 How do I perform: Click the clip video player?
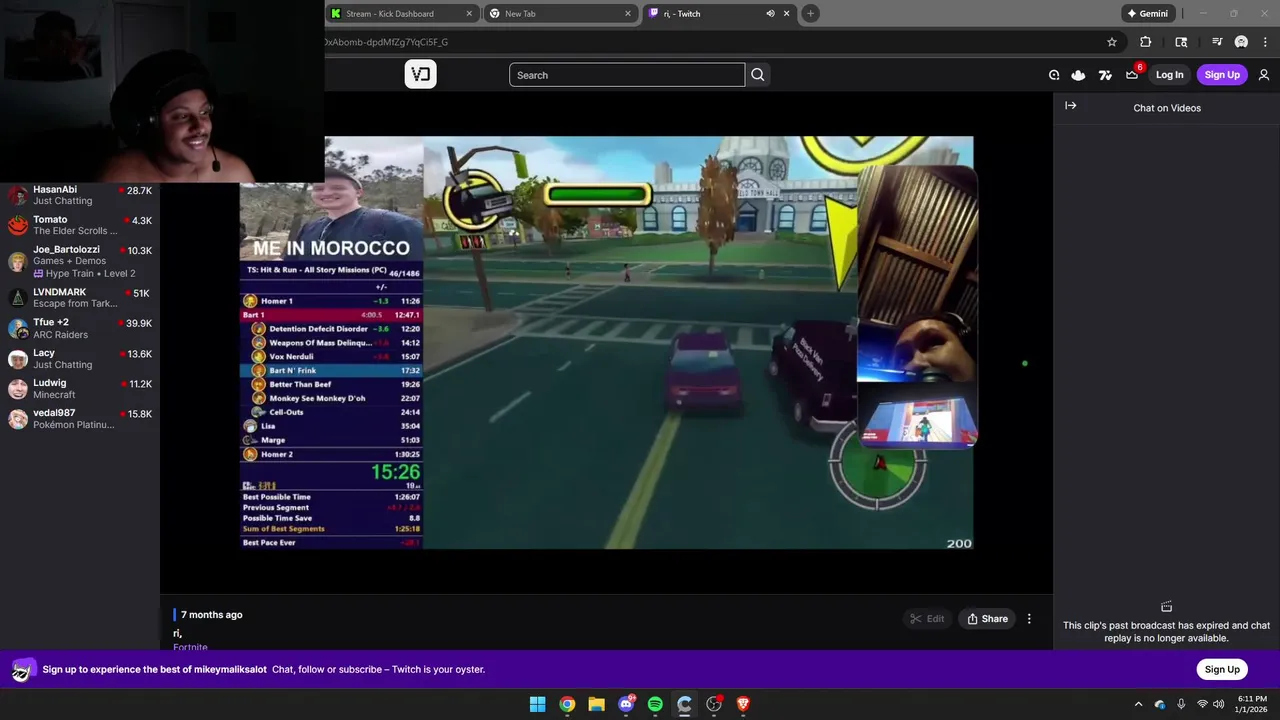(606, 342)
